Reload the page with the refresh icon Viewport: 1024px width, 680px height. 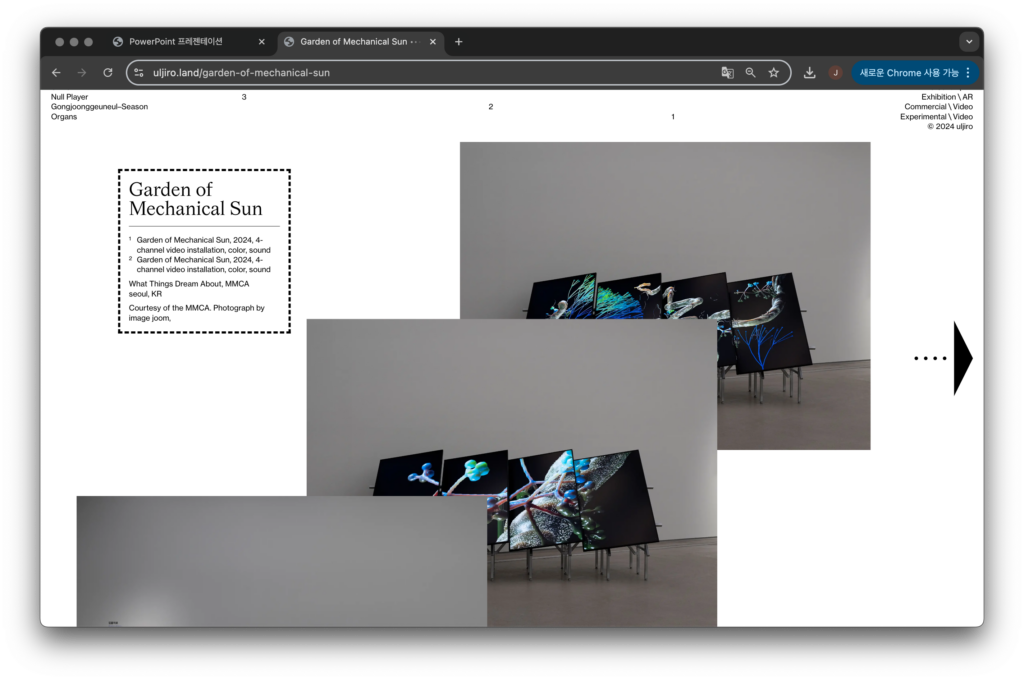pos(108,73)
